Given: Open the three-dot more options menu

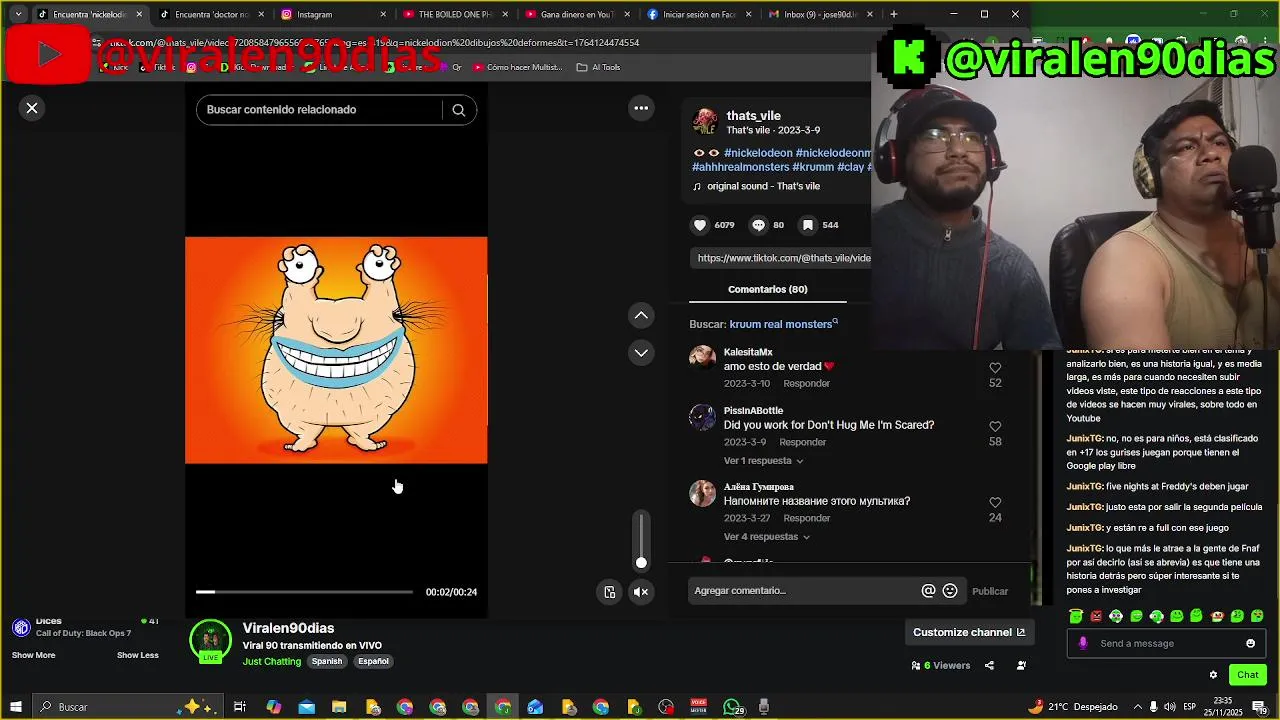Looking at the screenshot, I should point(641,108).
